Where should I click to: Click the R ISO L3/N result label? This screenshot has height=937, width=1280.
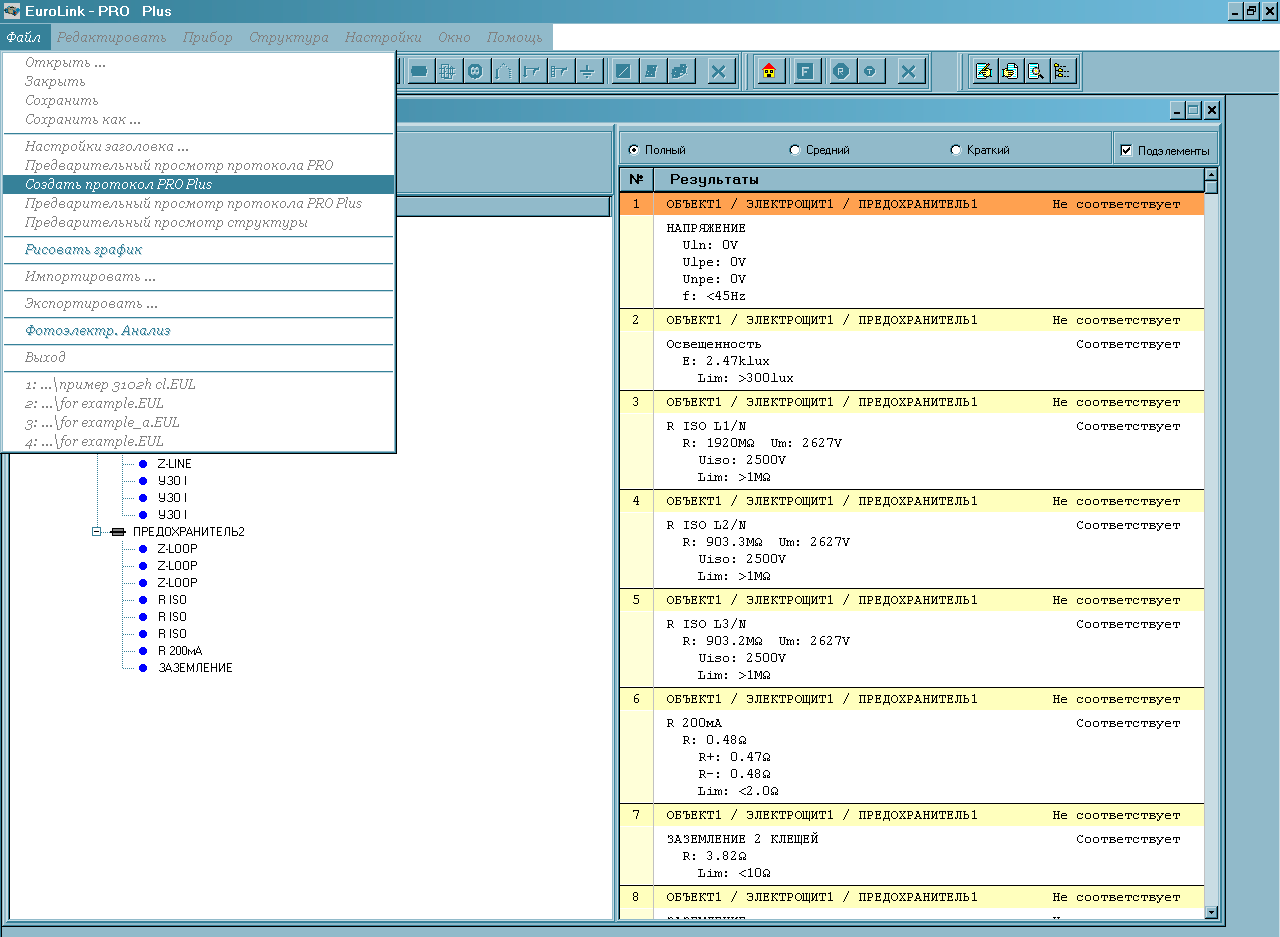point(706,624)
